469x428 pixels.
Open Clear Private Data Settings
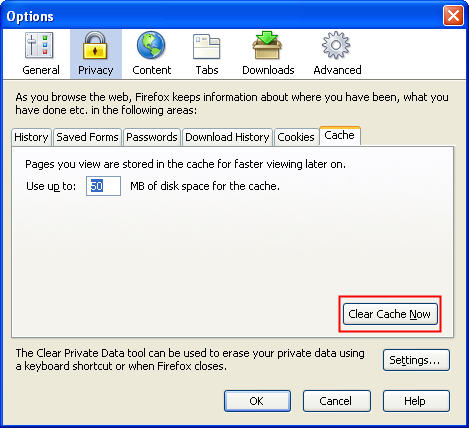tap(416, 360)
